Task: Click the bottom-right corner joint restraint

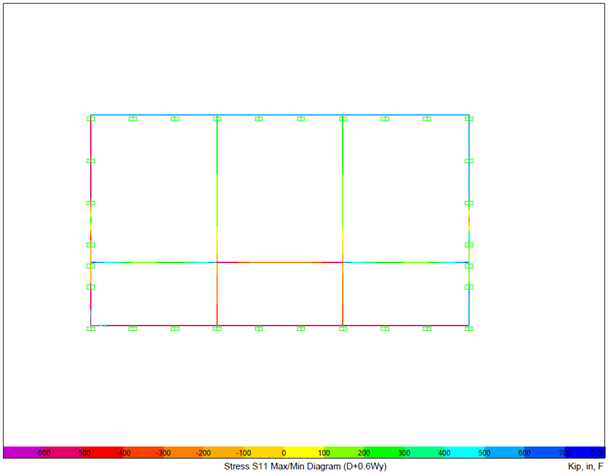Action: [x=469, y=329]
